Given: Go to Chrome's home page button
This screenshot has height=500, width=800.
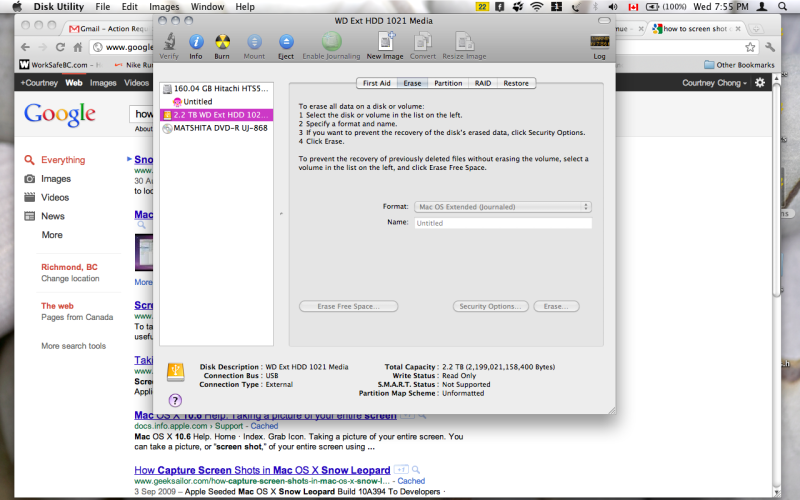Looking at the screenshot, I should coord(78,47).
